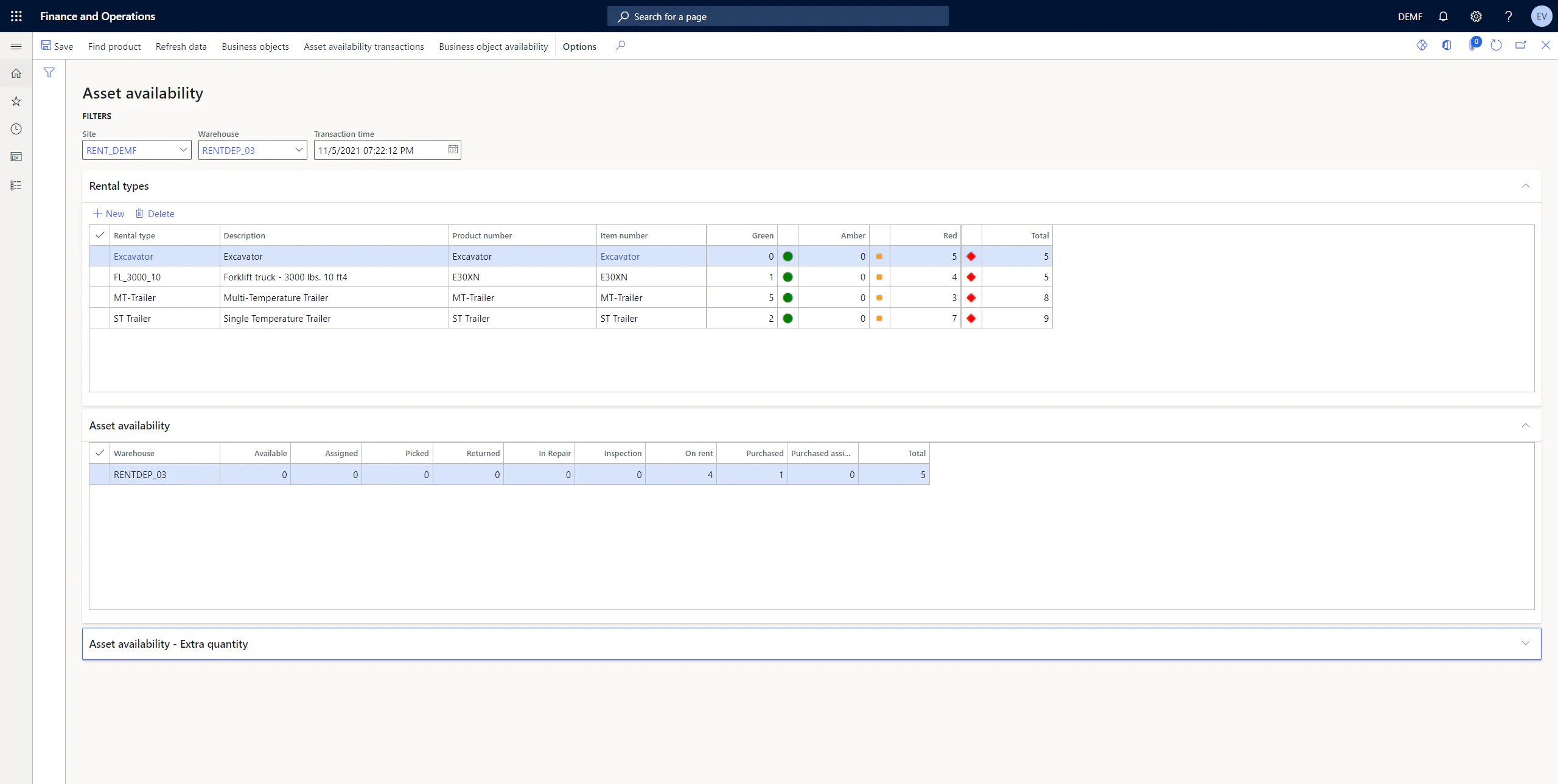Select all rows in the Rental types grid
The width and height of the screenshot is (1558, 784).
click(x=100, y=235)
